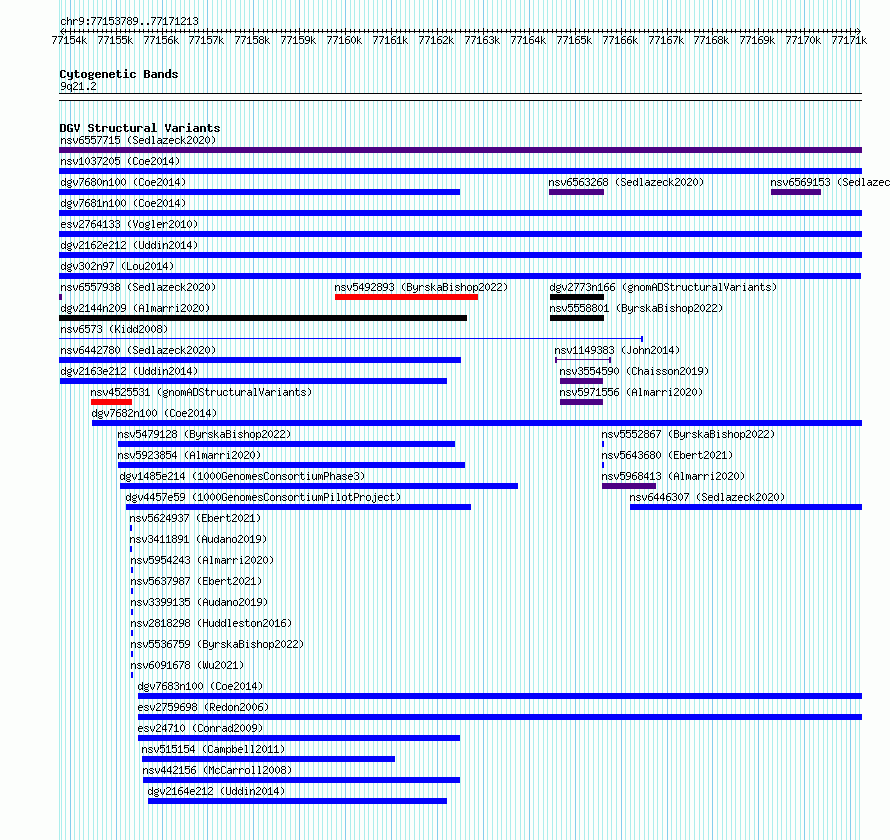Click nsv1149383 (John2014) label
This screenshot has width=890, height=840.
pyautogui.click(x=617, y=350)
